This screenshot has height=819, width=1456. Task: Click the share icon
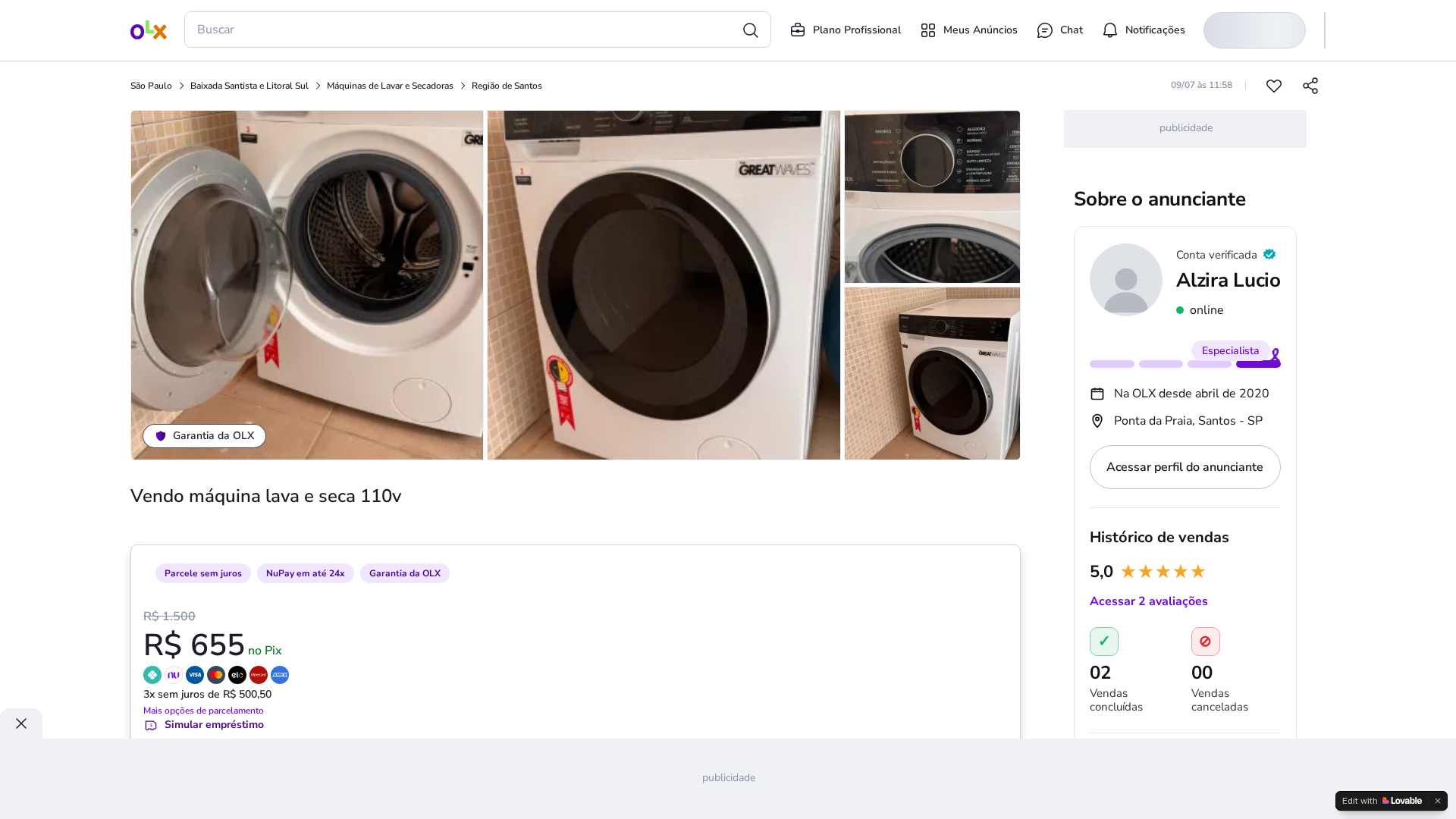(1310, 86)
